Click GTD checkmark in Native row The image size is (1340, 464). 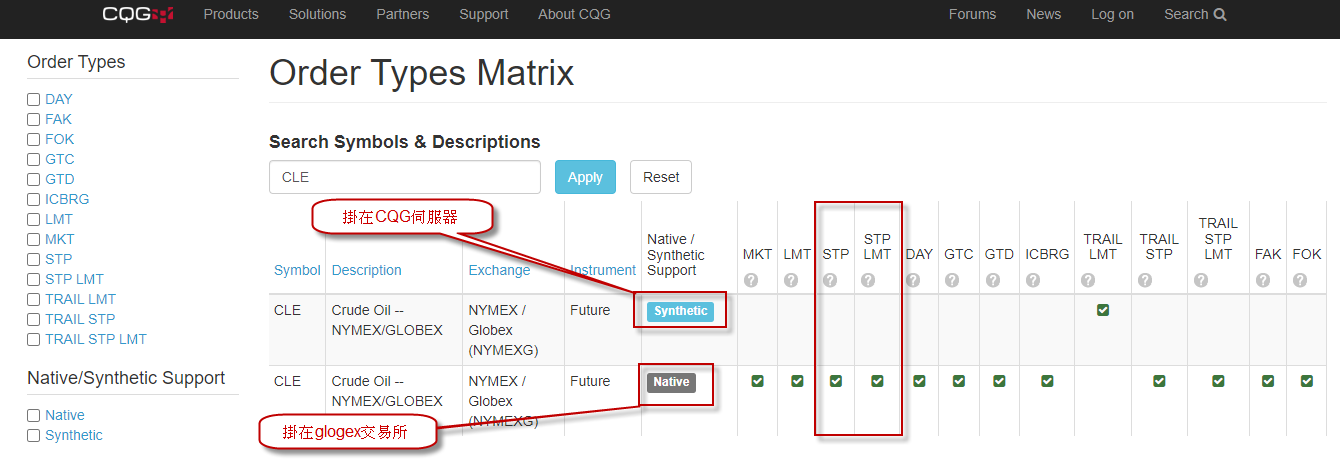coord(999,381)
